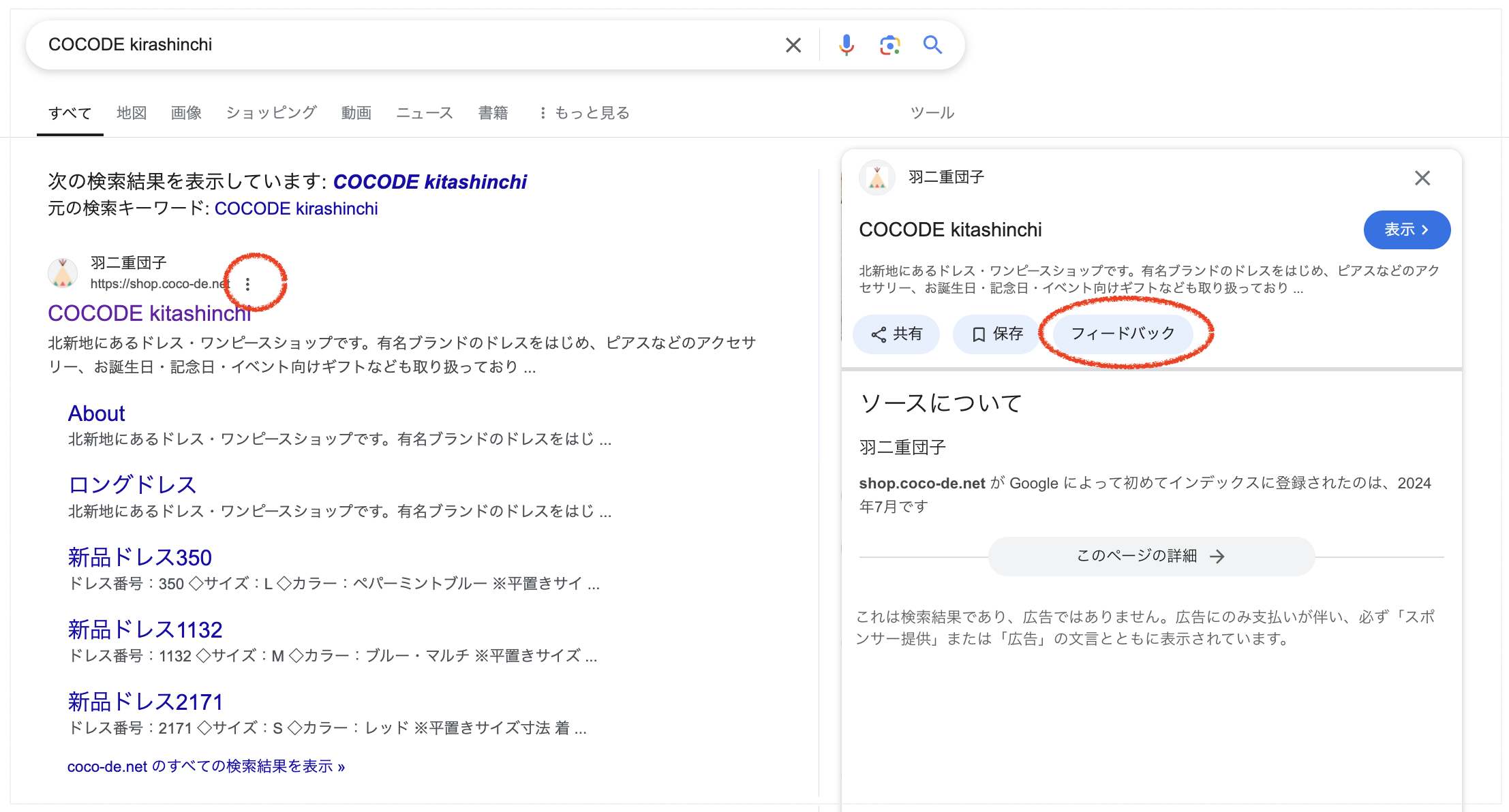Open the ショッピング tab

[x=271, y=113]
